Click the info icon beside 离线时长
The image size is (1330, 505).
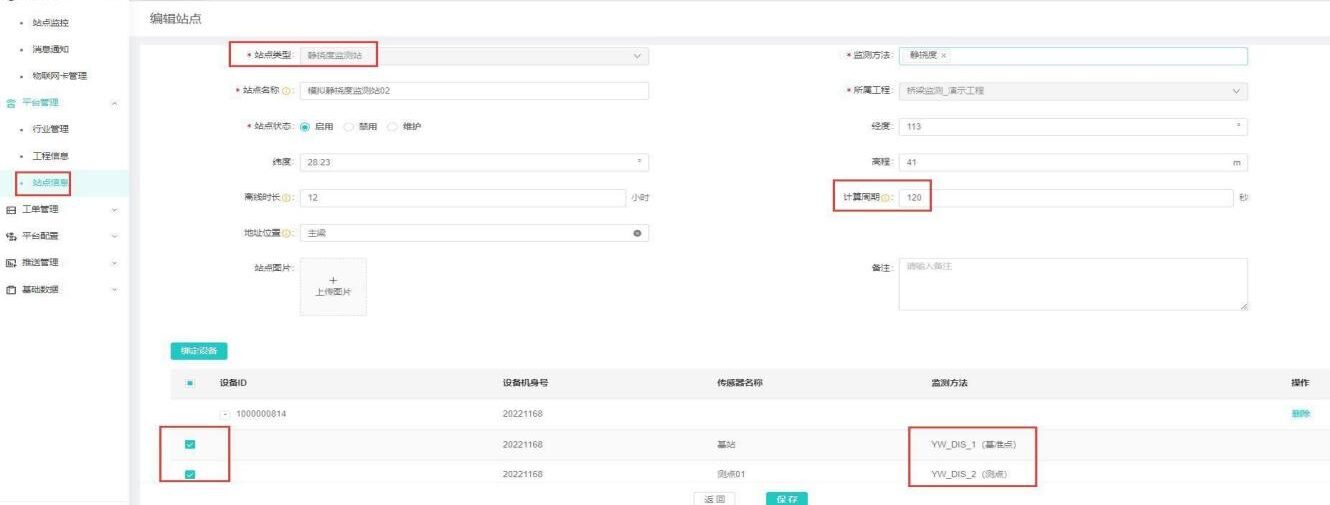[286, 198]
